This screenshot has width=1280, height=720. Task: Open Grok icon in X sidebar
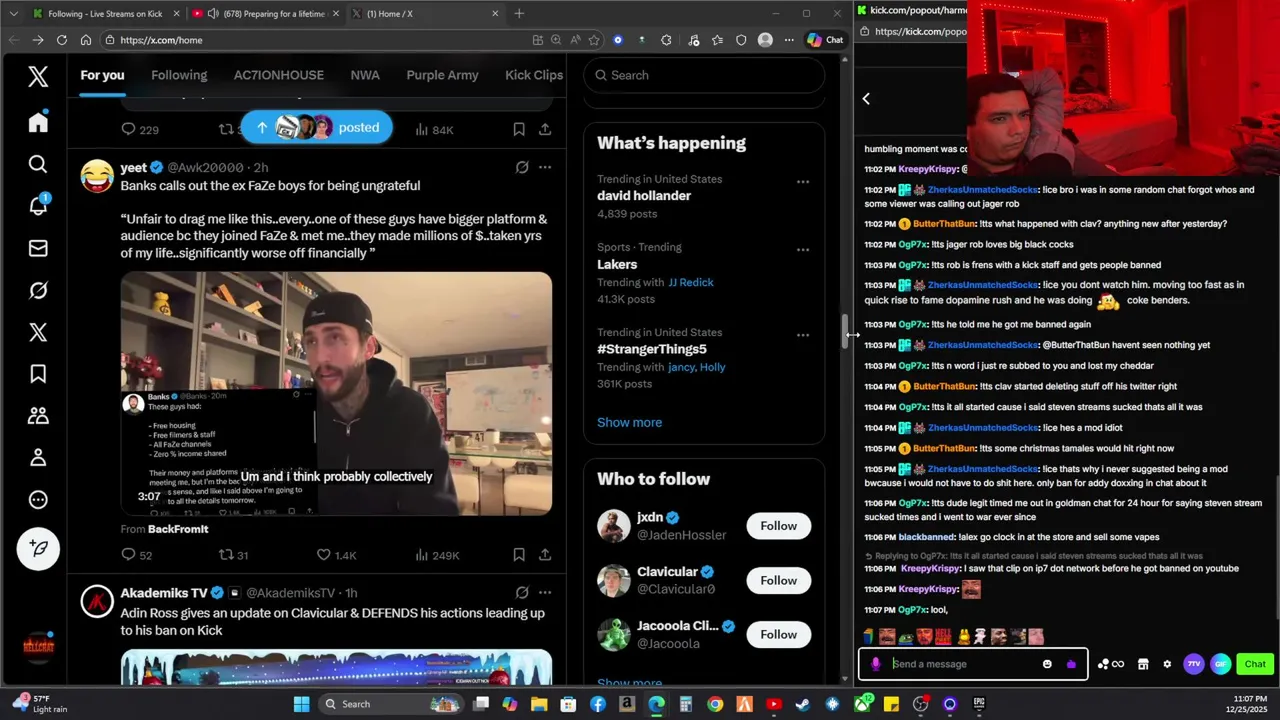click(x=38, y=290)
